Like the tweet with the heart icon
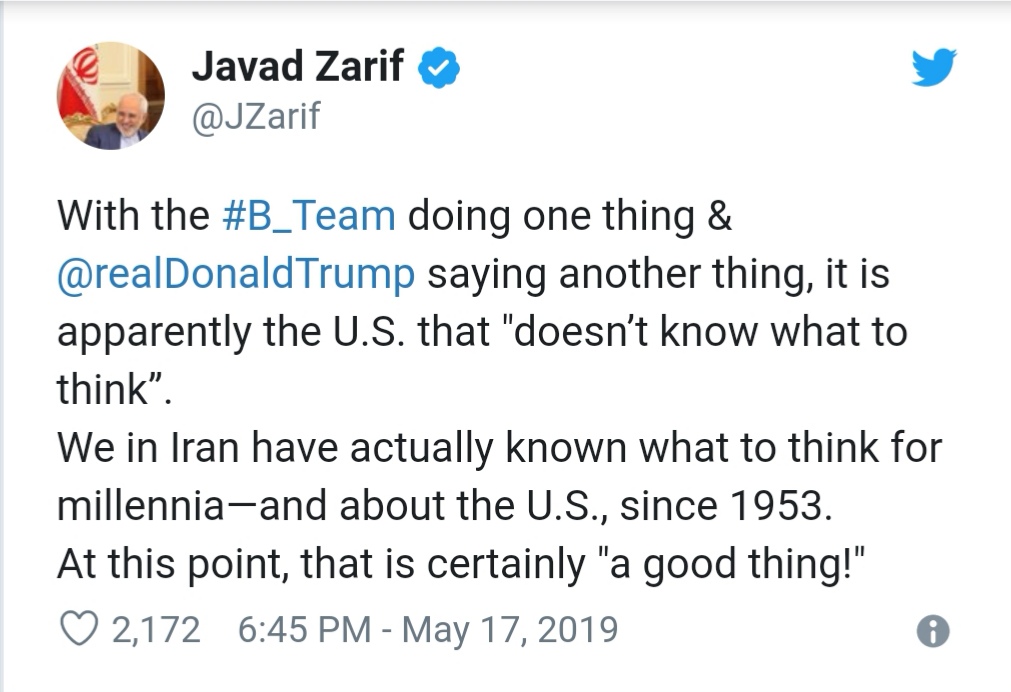 [79, 628]
